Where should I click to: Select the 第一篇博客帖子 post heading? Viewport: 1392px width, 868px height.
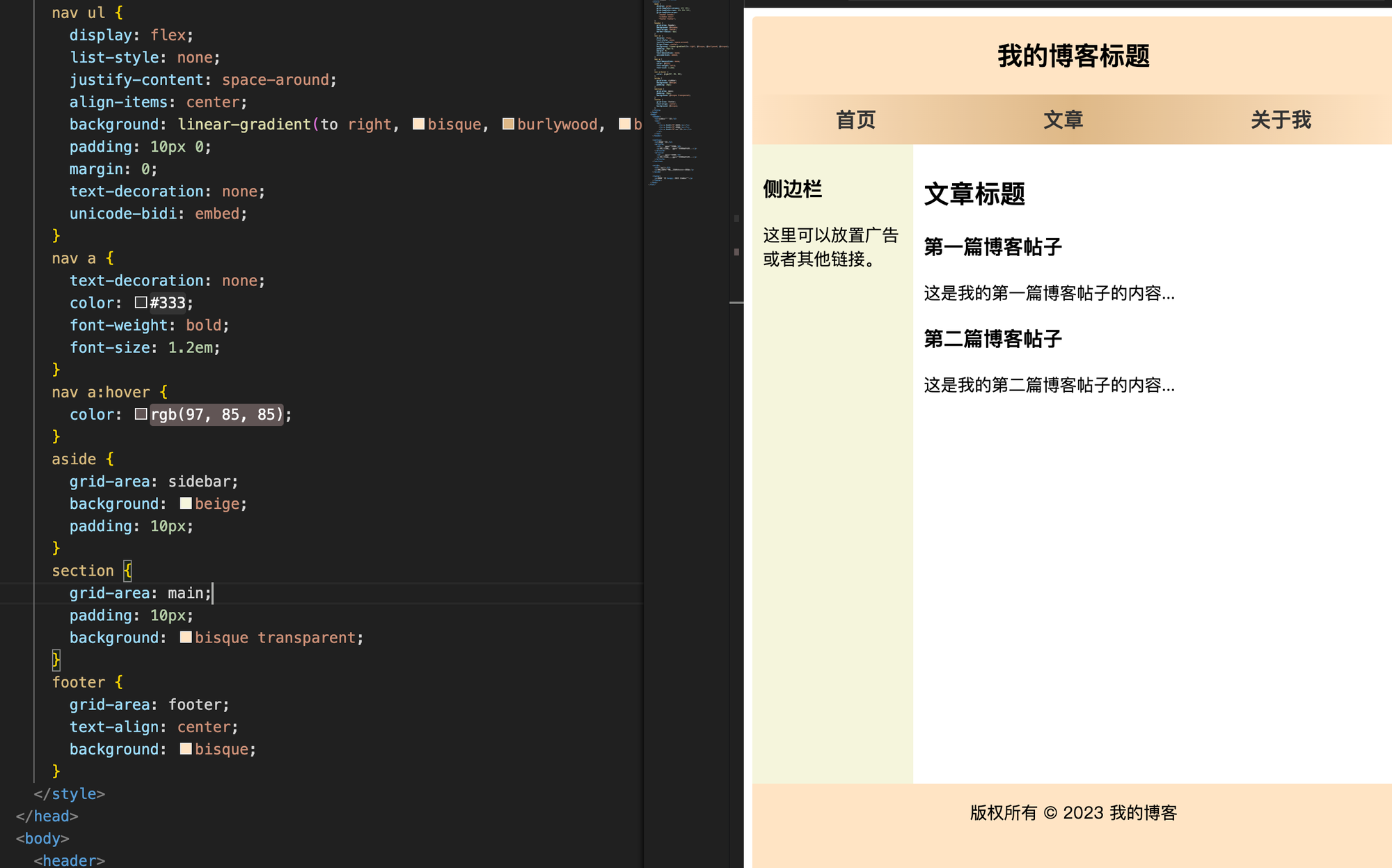pyautogui.click(x=992, y=246)
